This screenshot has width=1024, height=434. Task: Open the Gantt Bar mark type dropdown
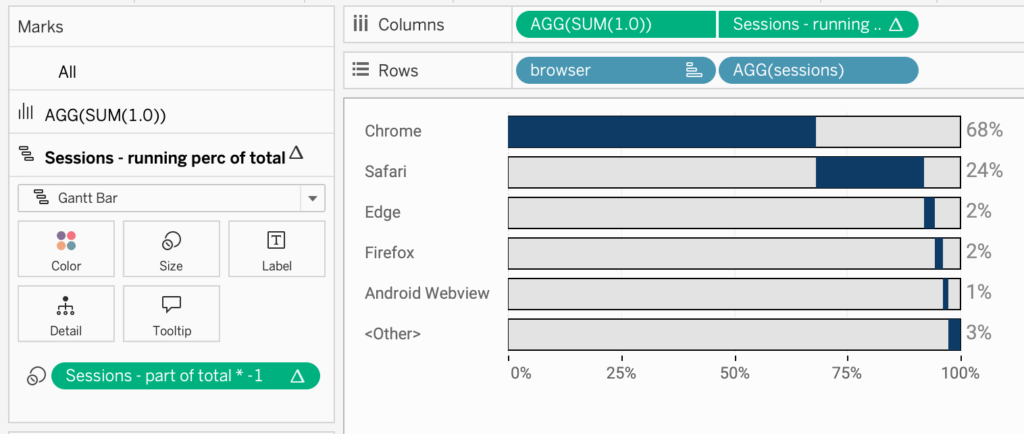click(171, 198)
